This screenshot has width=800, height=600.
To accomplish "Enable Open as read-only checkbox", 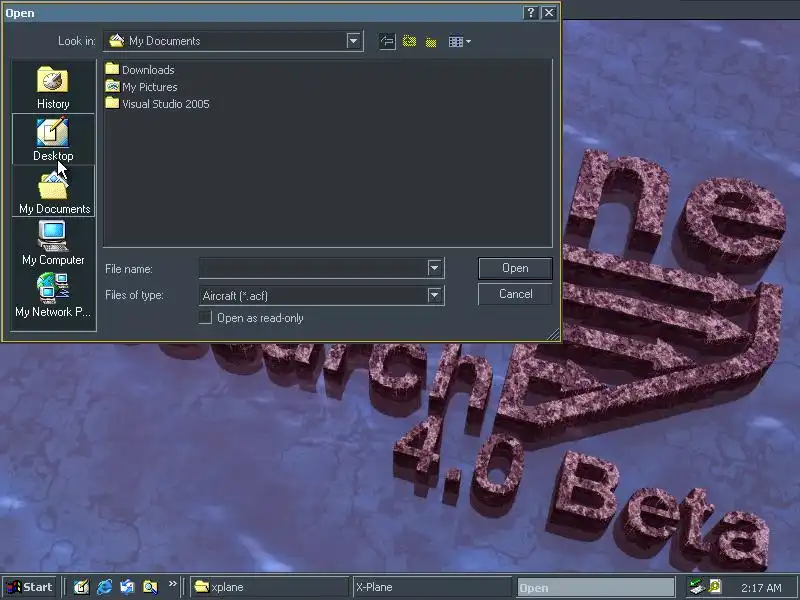I will pos(205,317).
